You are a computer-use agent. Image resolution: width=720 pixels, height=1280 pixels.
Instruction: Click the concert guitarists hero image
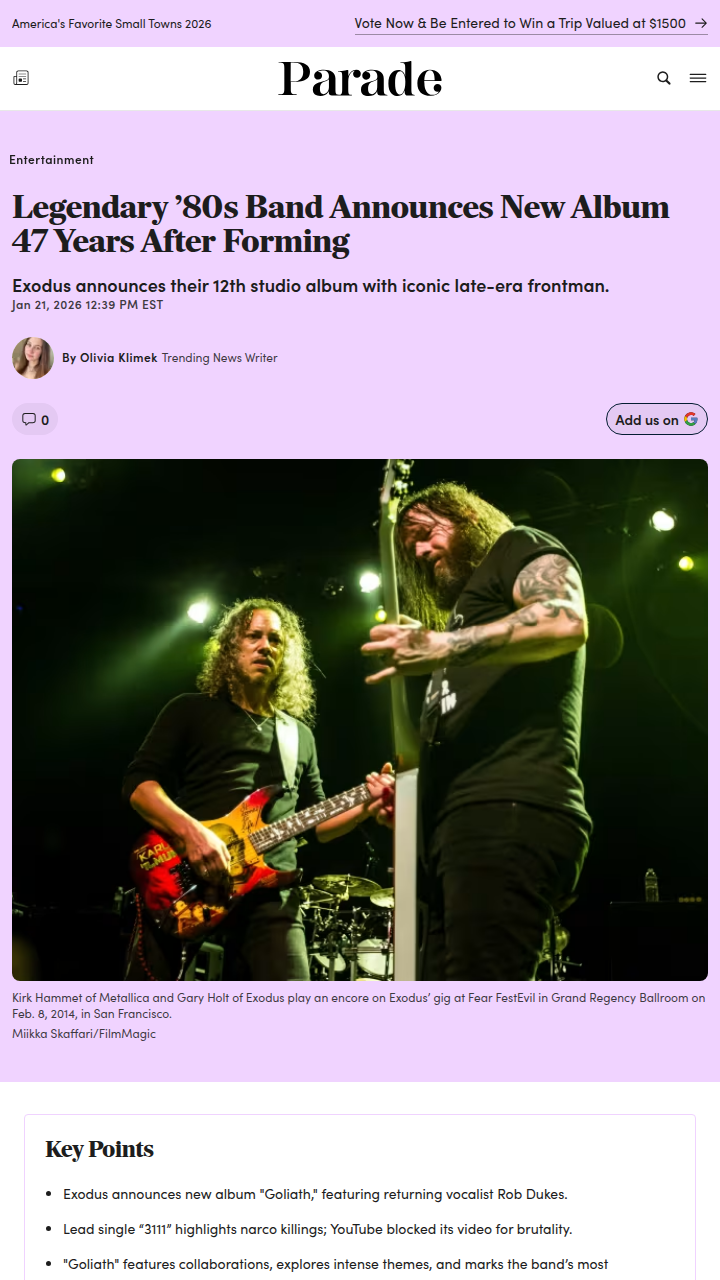(x=360, y=720)
